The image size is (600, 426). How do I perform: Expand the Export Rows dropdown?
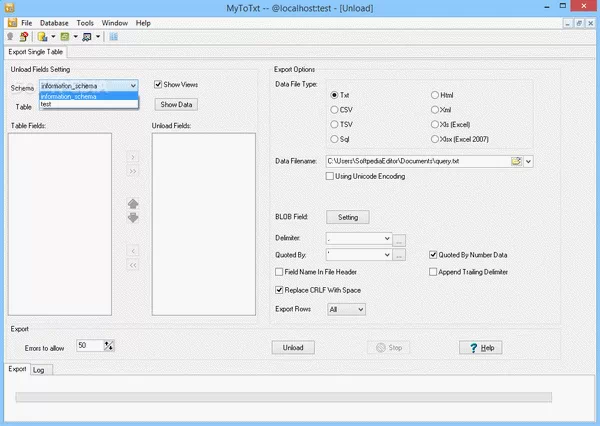pyautogui.click(x=359, y=310)
